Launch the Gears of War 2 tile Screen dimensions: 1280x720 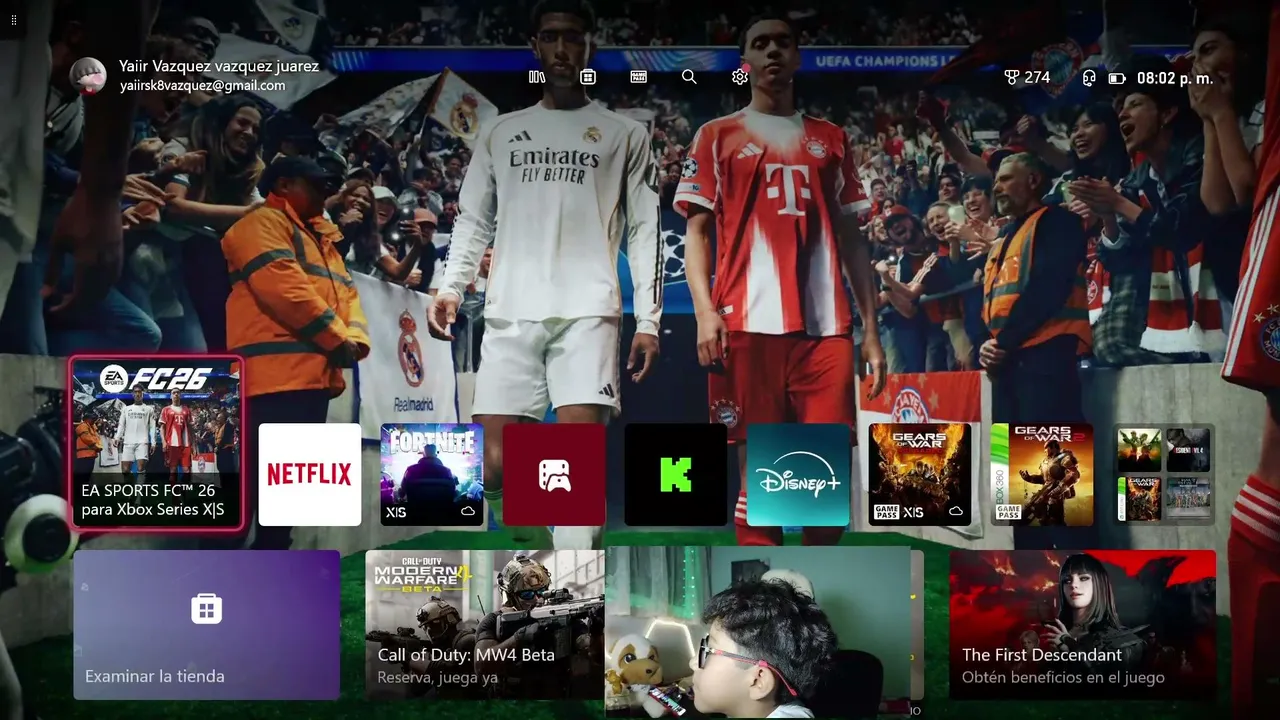1042,474
